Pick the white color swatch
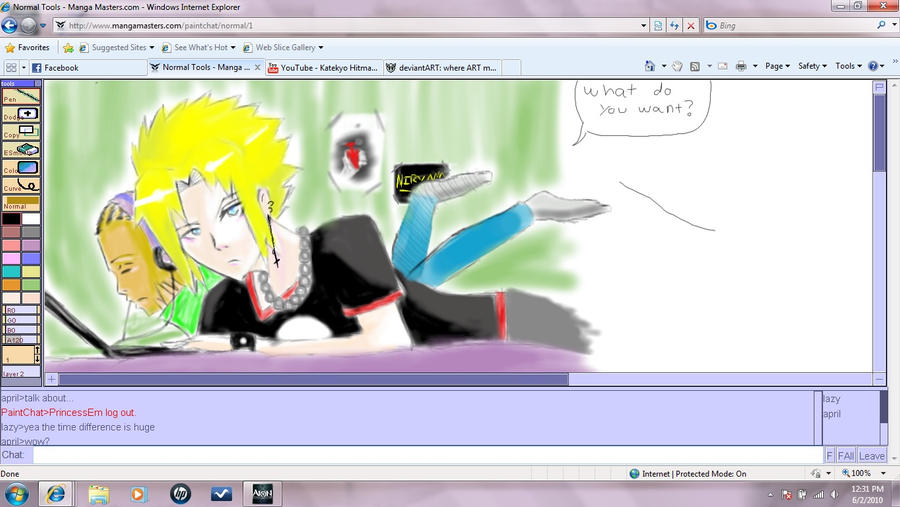Screen dimensions: 900x507 [x=31, y=219]
